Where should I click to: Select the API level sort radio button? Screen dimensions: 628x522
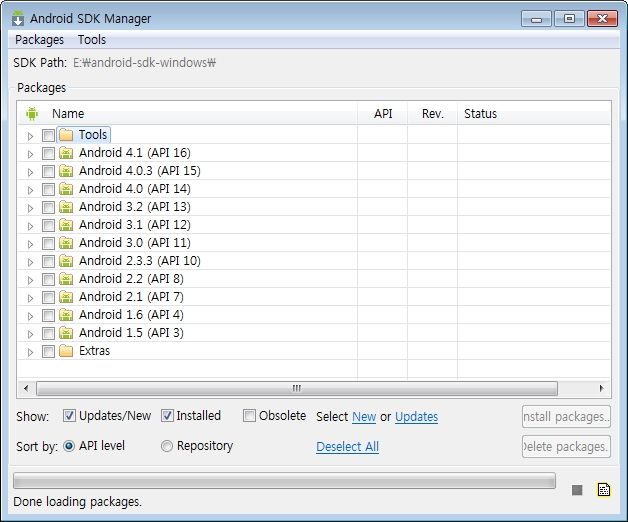(x=69, y=446)
